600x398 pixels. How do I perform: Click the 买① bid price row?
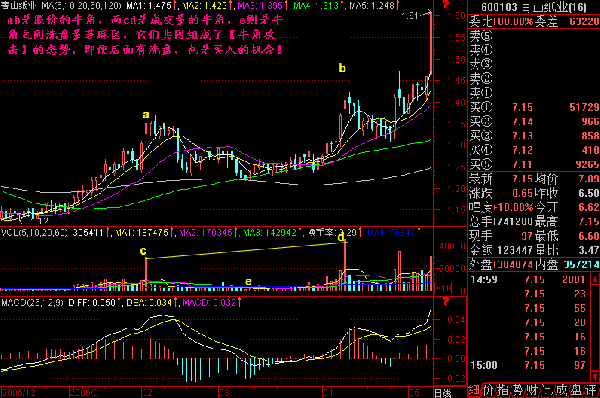point(534,107)
